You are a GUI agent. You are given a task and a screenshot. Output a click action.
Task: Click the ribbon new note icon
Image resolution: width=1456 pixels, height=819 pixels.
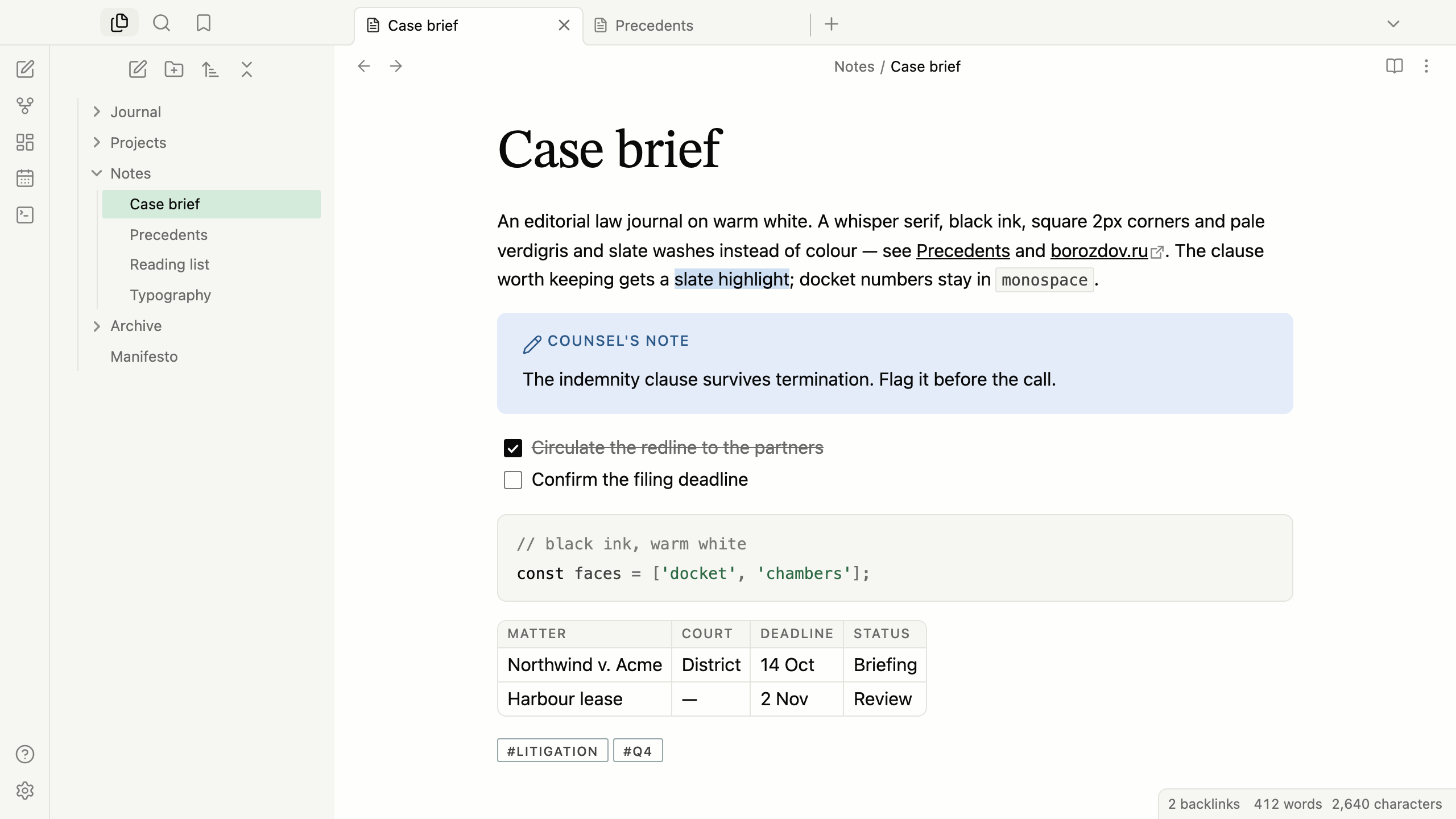[25, 69]
